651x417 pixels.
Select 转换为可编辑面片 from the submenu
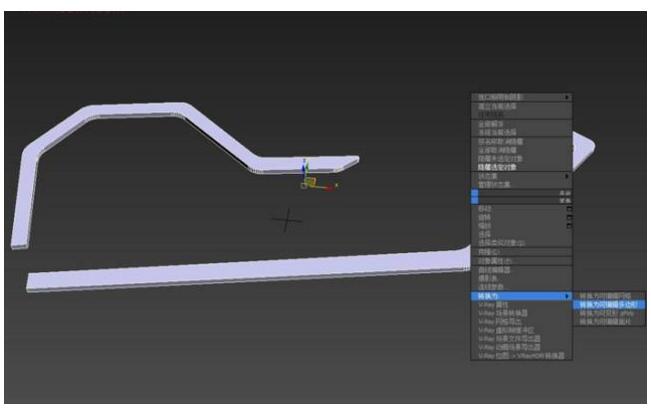click(x=606, y=321)
